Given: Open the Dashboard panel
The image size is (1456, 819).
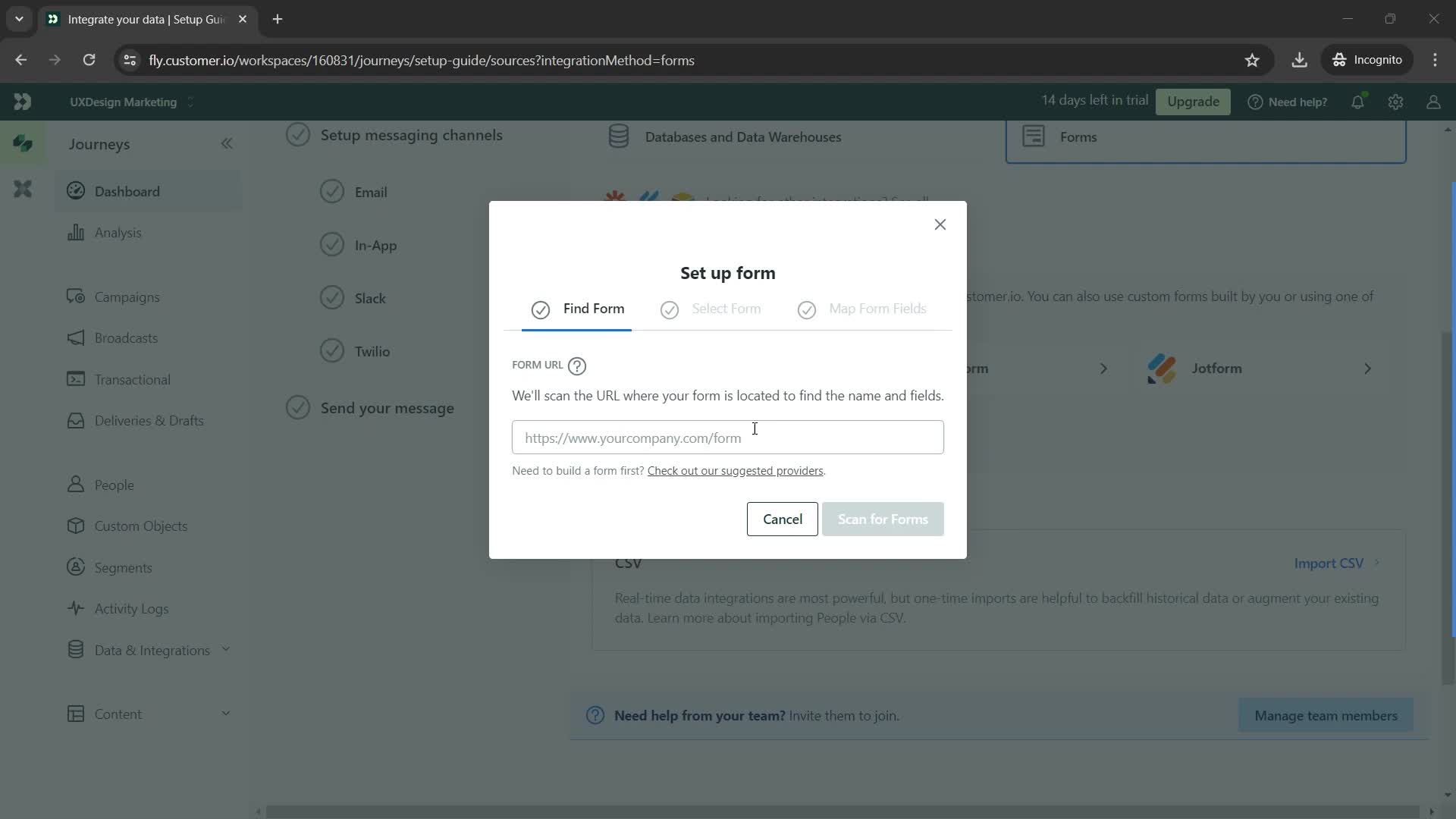Looking at the screenshot, I should click(127, 191).
